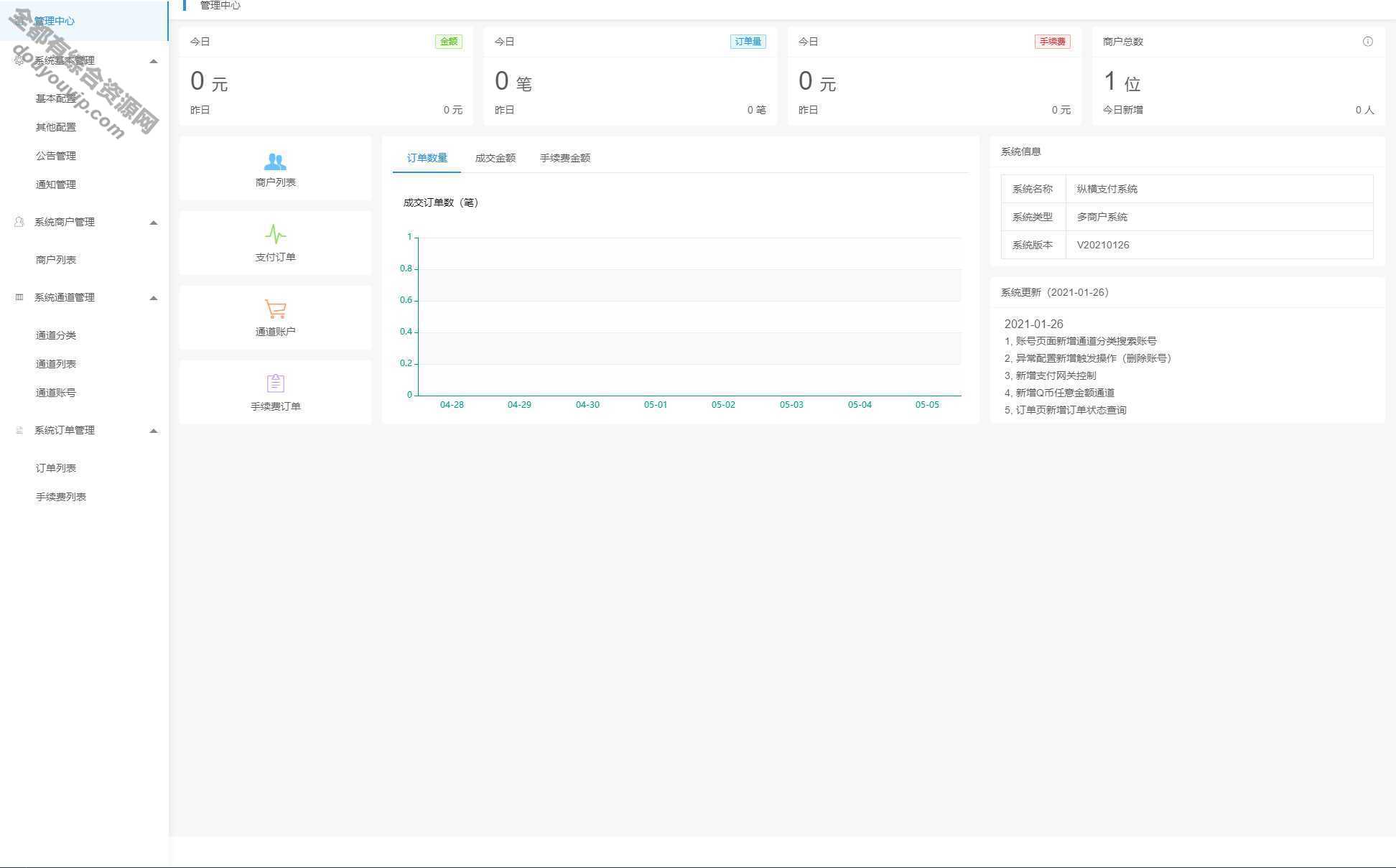1396x868 pixels.
Task: Collapse the 系统基本管理 menu arrow
Action: 153,61
